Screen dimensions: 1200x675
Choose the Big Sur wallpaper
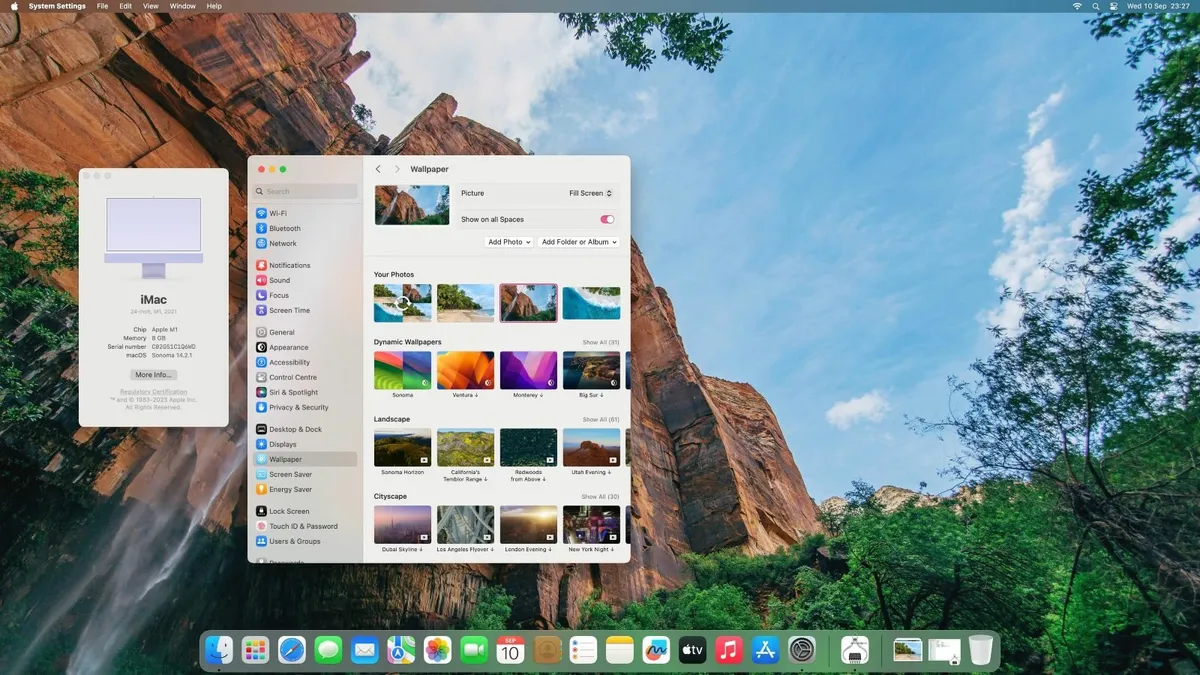(x=591, y=371)
